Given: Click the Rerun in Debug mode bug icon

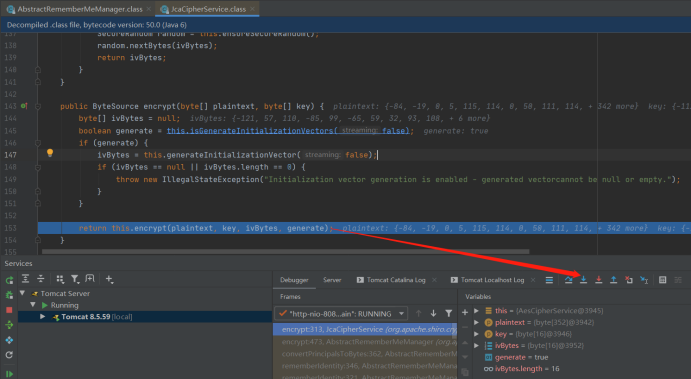Looking at the screenshot, I should (9, 295).
